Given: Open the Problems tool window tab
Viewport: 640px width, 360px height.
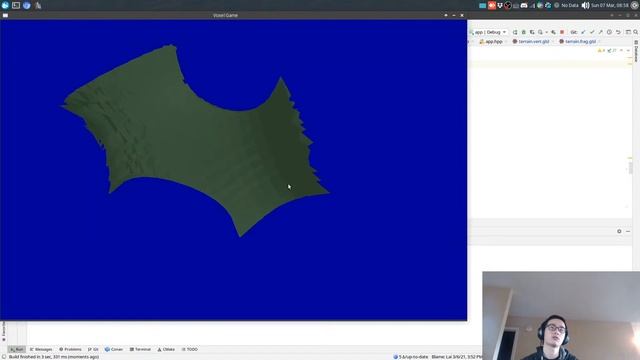Looking at the screenshot, I should tap(70, 349).
